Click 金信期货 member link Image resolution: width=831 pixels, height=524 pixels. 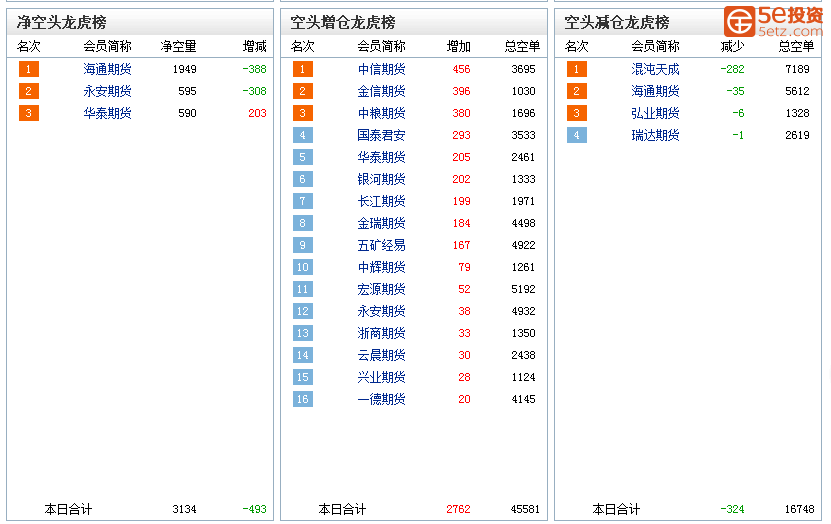(x=381, y=91)
